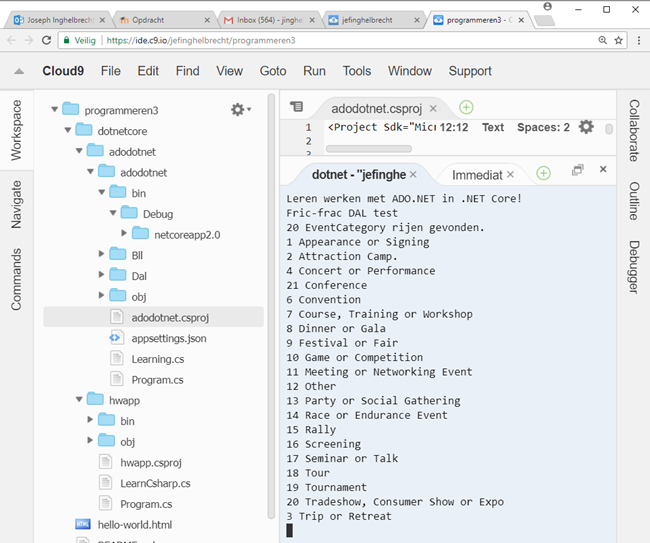Collapse the bin folder under adodotnet

tap(102, 192)
